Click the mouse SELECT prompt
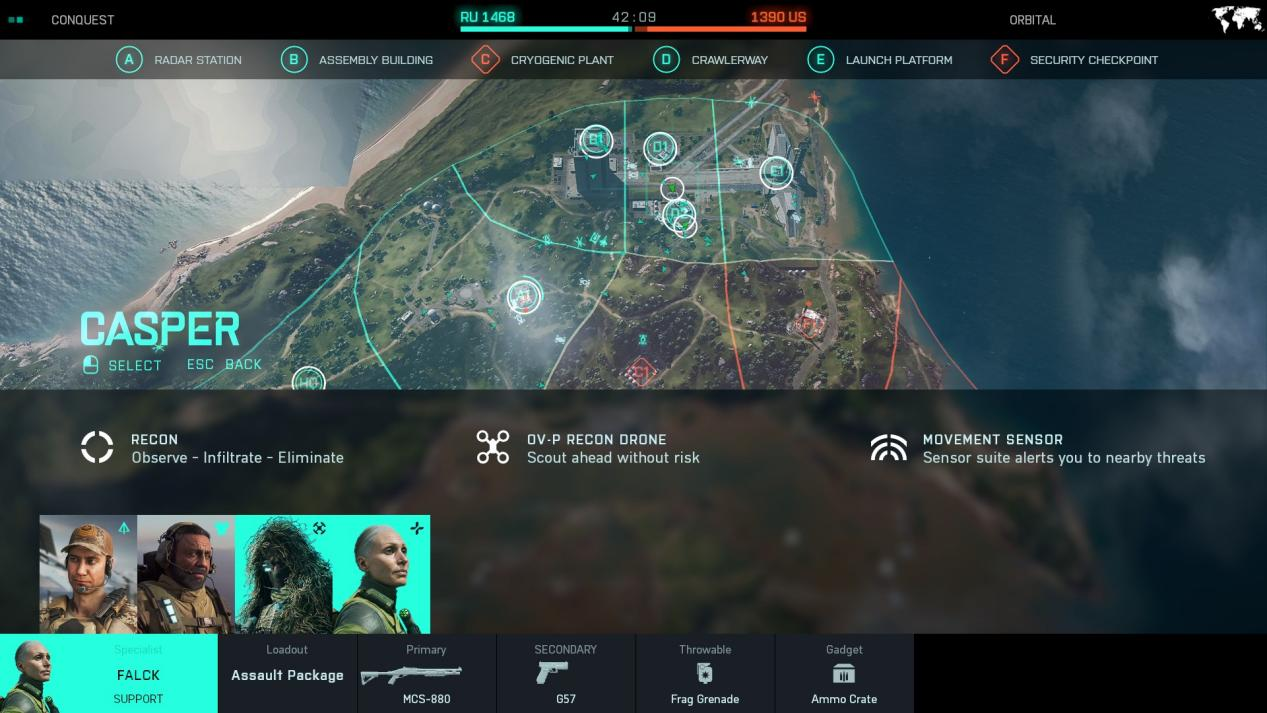 [x=122, y=365]
